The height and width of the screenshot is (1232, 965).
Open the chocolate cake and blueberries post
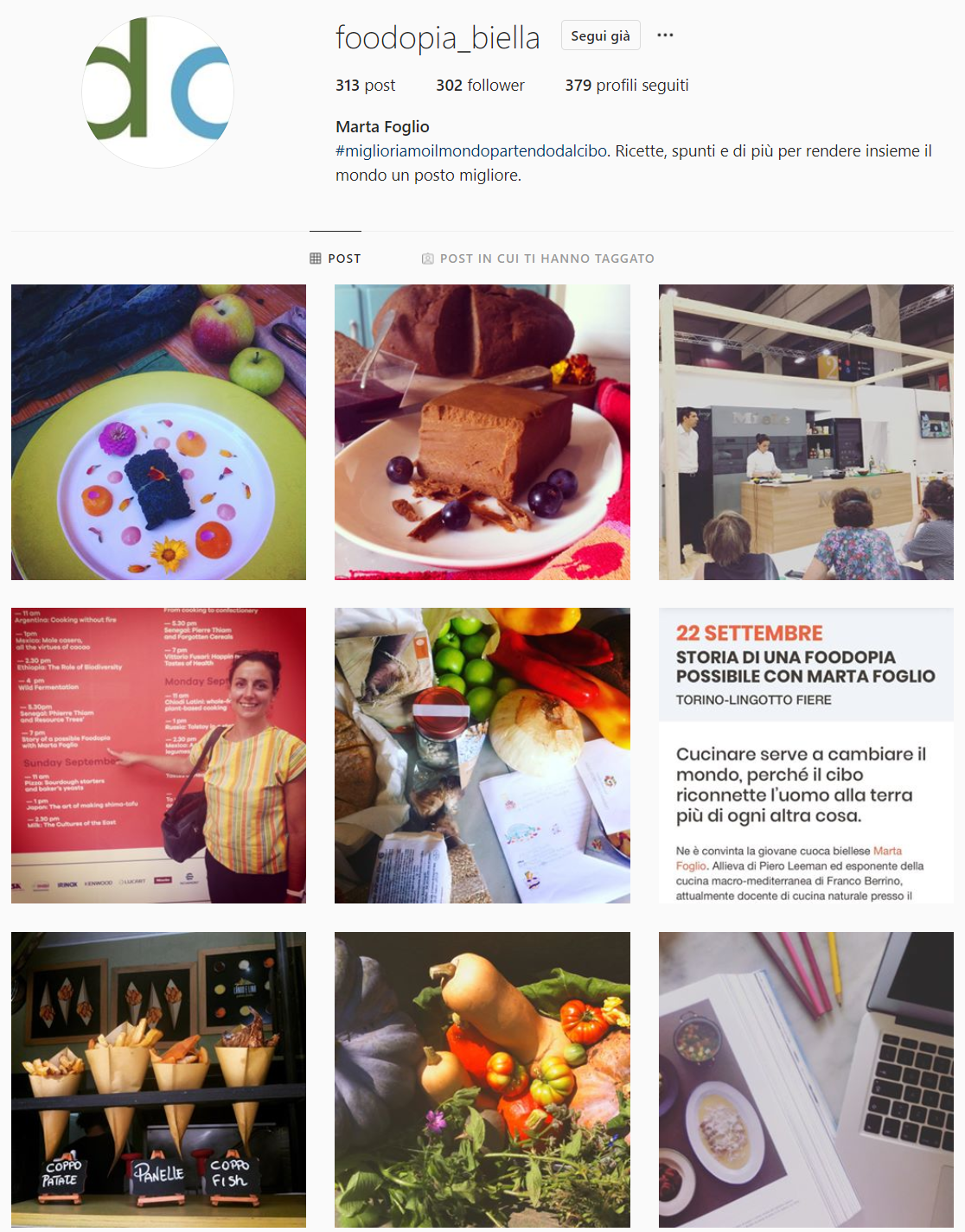(482, 432)
